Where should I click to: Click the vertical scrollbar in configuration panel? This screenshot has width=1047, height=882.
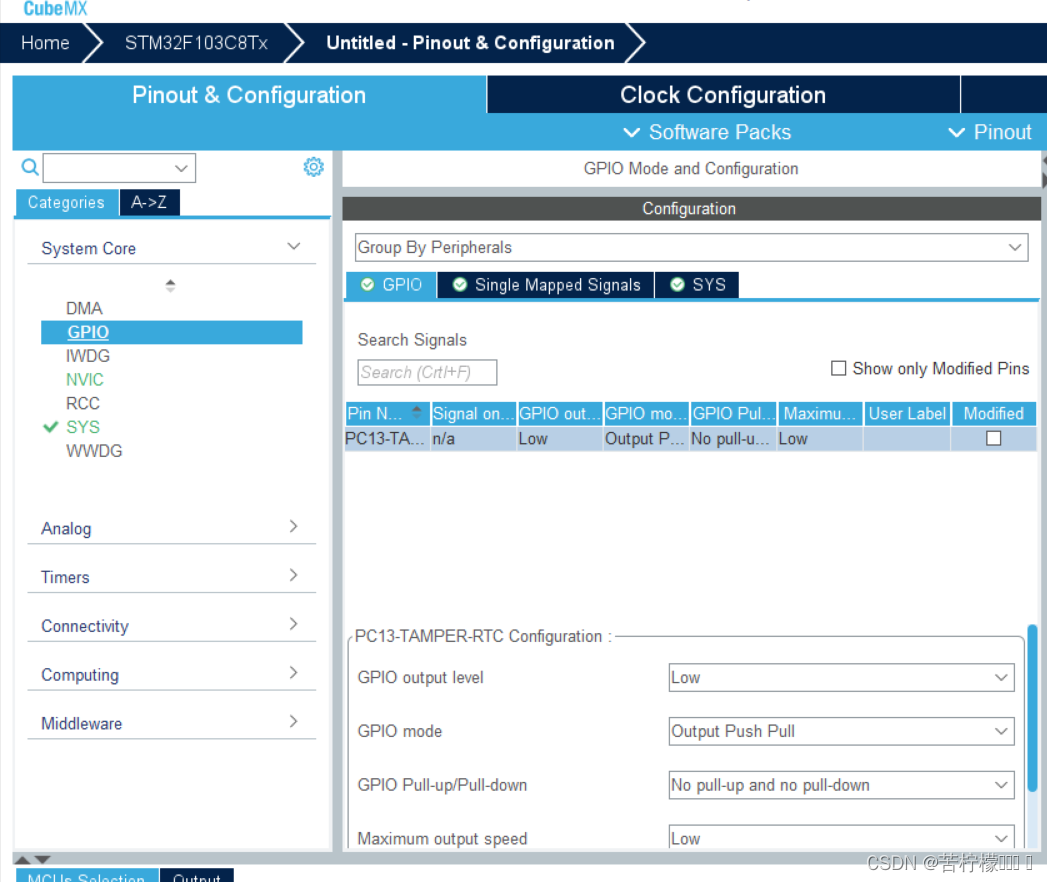click(1032, 708)
